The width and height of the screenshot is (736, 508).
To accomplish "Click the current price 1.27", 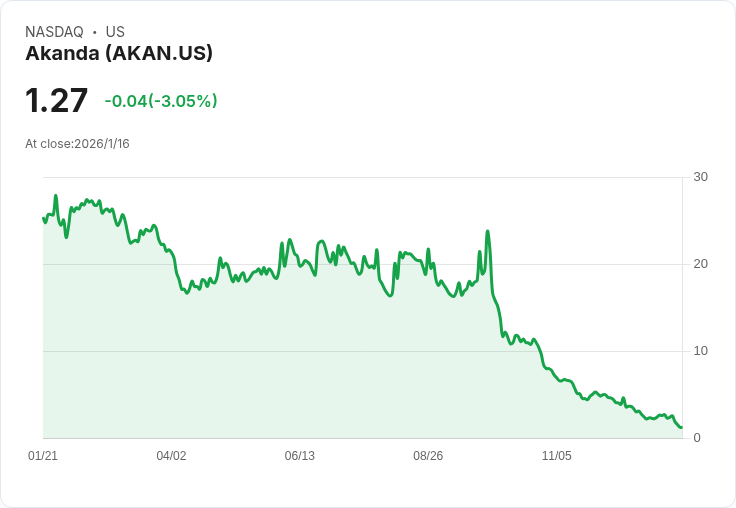I will pos(56,100).
